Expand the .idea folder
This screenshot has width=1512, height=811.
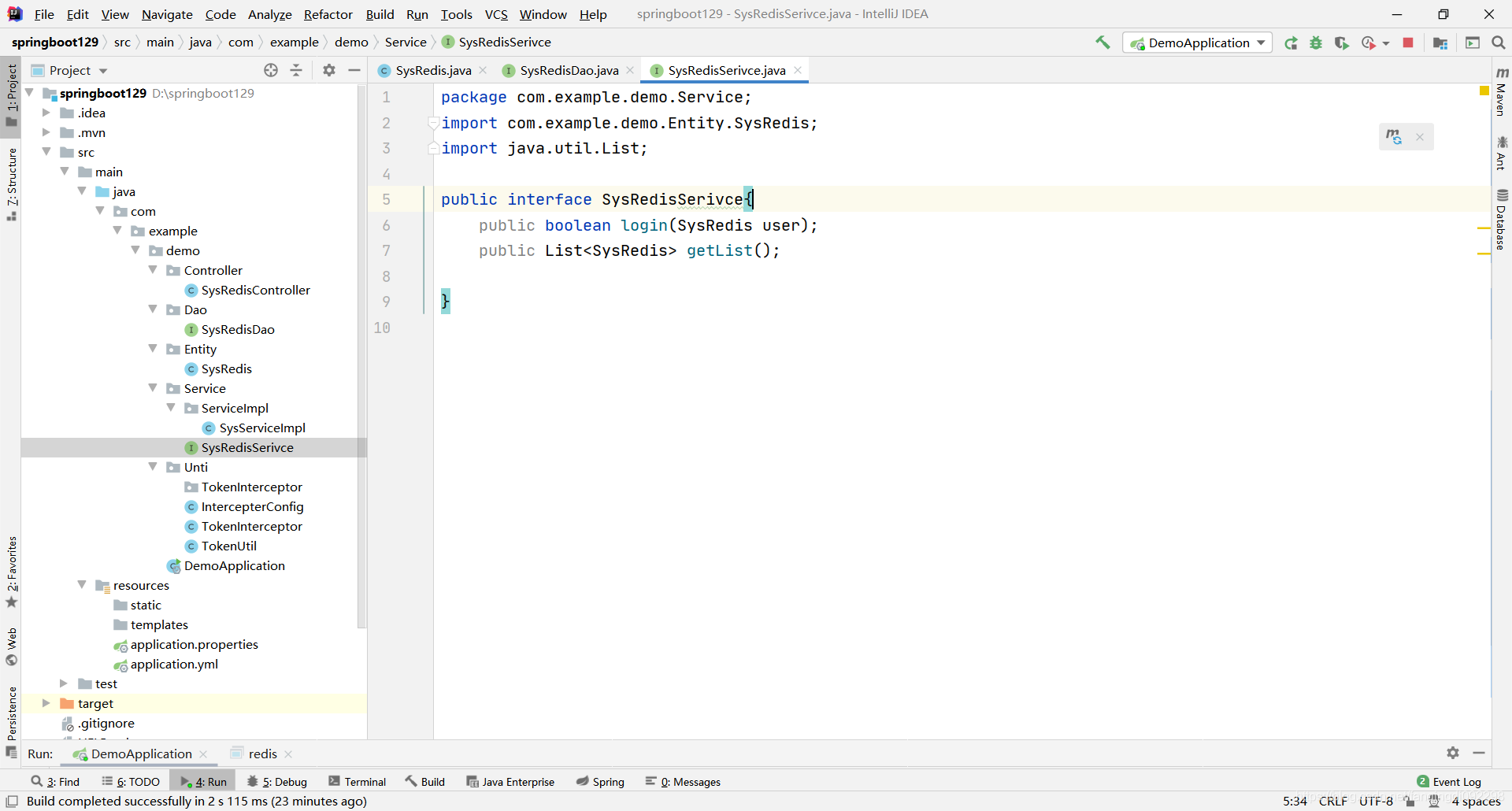46,113
